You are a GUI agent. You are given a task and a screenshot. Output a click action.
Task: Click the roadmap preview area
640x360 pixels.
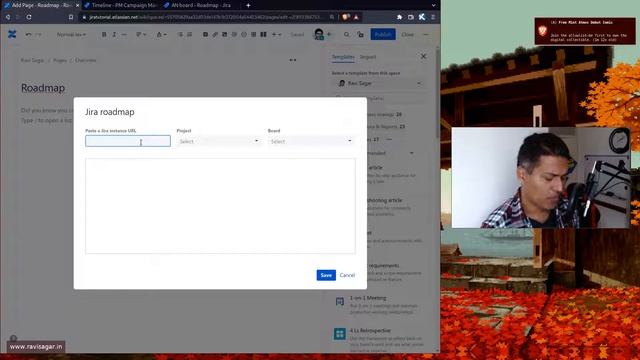pyautogui.click(x=220, y=206)
